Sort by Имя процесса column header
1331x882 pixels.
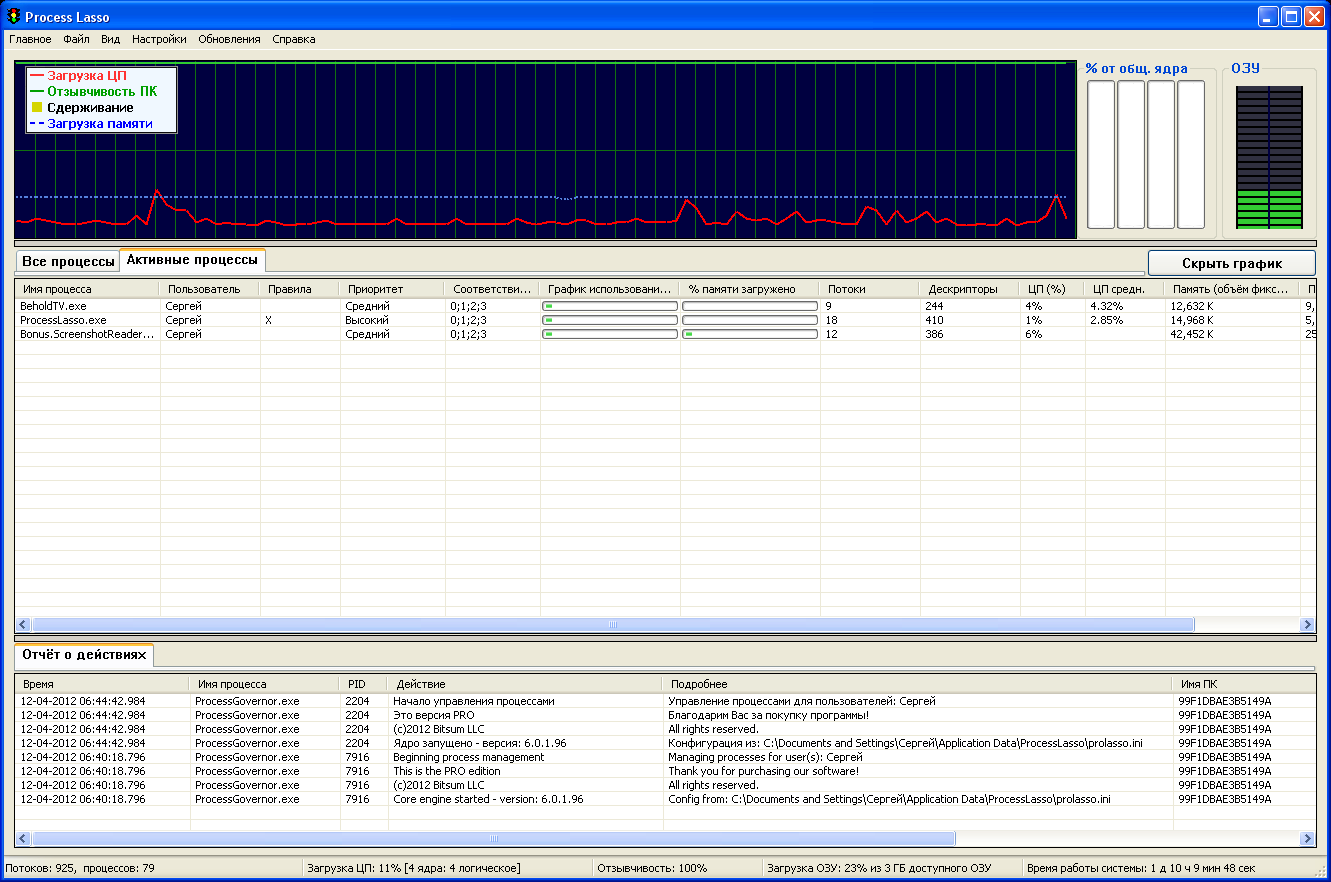[x=87, y=289]
